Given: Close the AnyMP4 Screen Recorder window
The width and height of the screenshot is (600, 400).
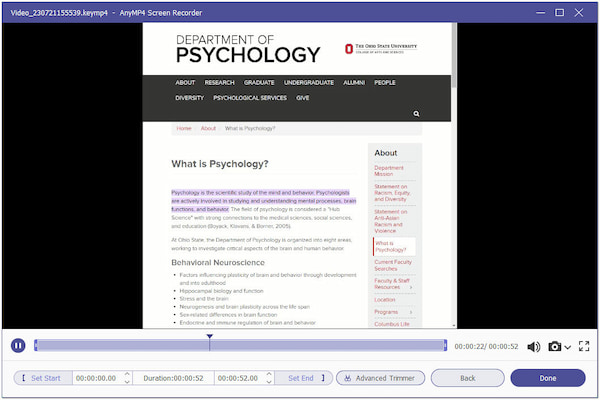Looking at the screenshot, I should tap(584, 10).
